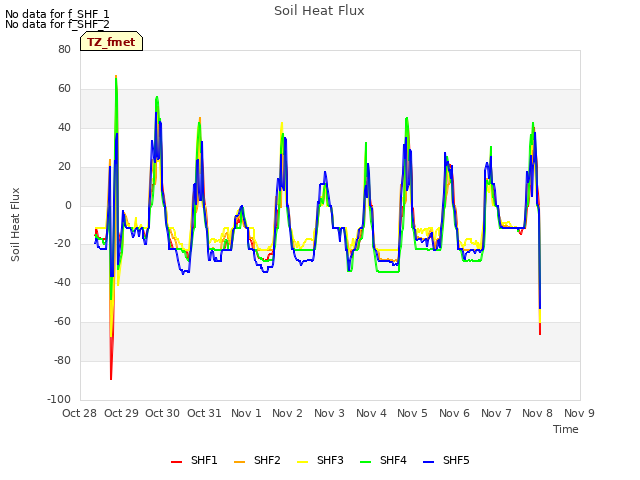This screenshot has width=640, height=480.
Task: Click the 20 y-axis tick label
Action: (64, 167)
